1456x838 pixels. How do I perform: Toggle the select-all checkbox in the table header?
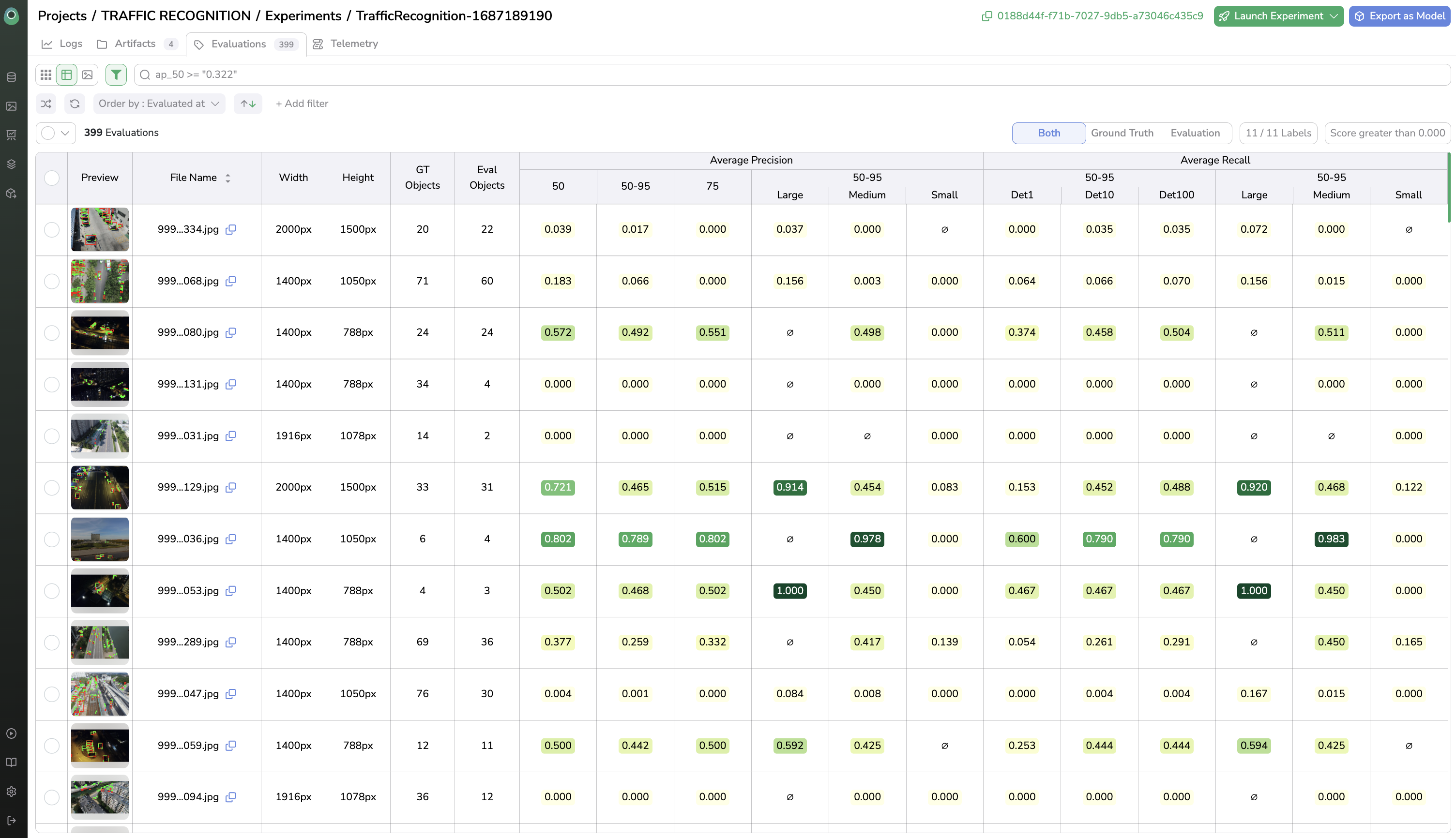coord(52,178)
